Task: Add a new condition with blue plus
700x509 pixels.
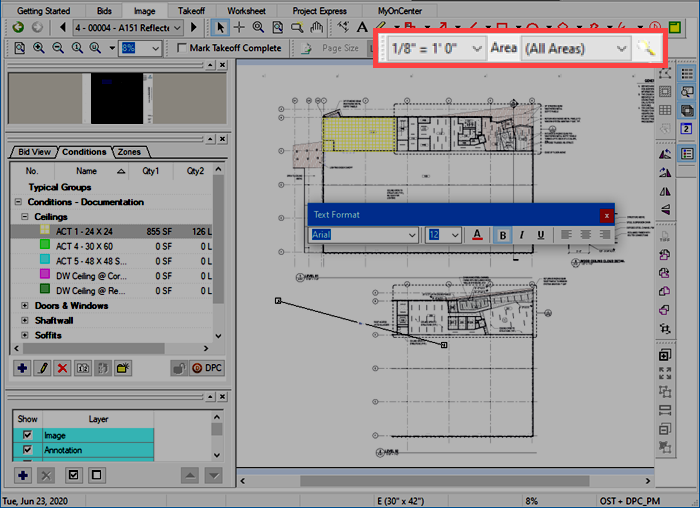Action: coord(22,368)
